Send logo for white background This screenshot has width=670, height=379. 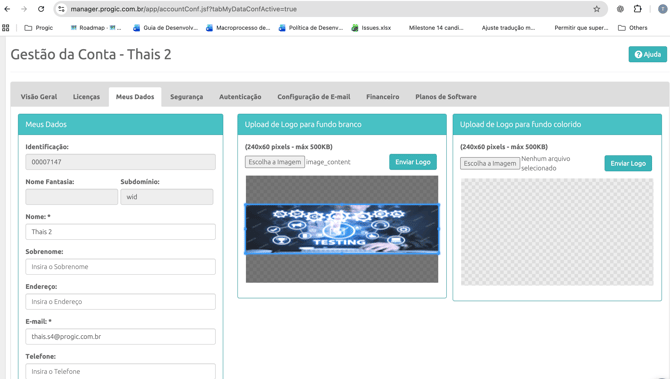click(413, 162)
